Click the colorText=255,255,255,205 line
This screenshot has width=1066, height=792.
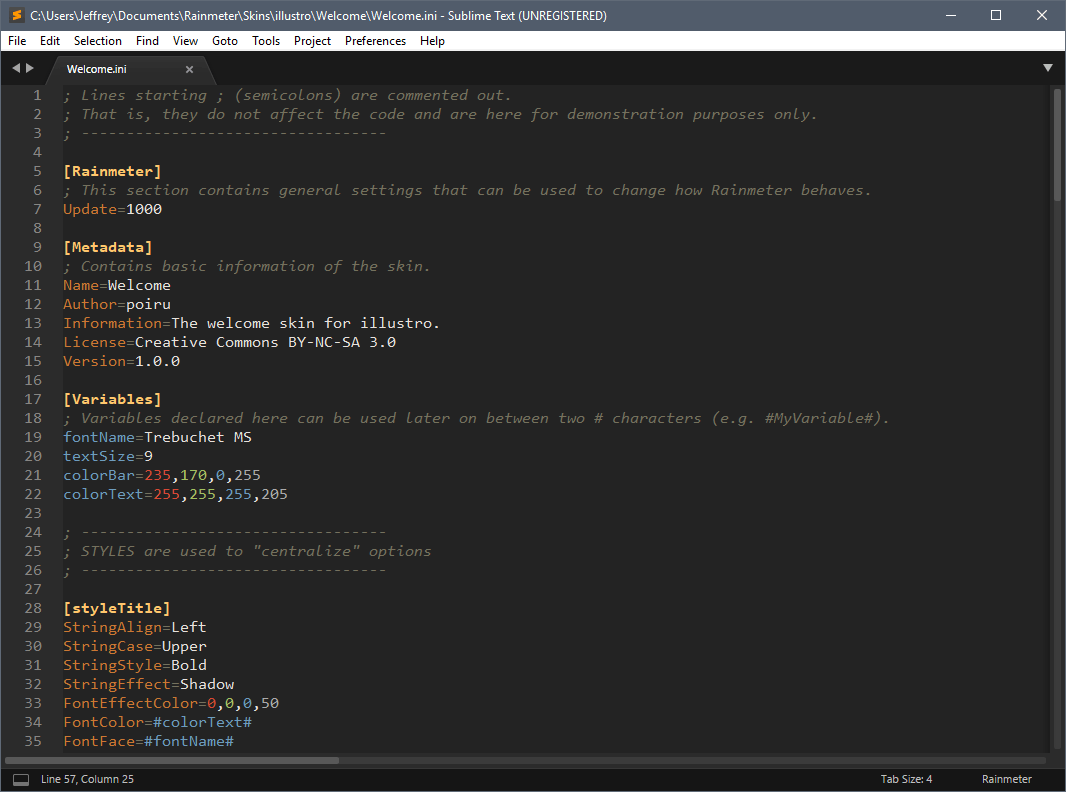point(175,495)
